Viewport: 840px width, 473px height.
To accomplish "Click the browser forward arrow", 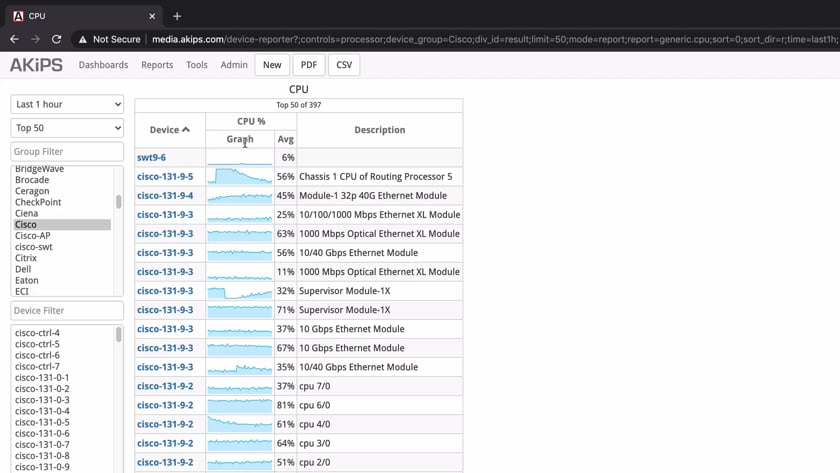I will (x=35, y=39).
